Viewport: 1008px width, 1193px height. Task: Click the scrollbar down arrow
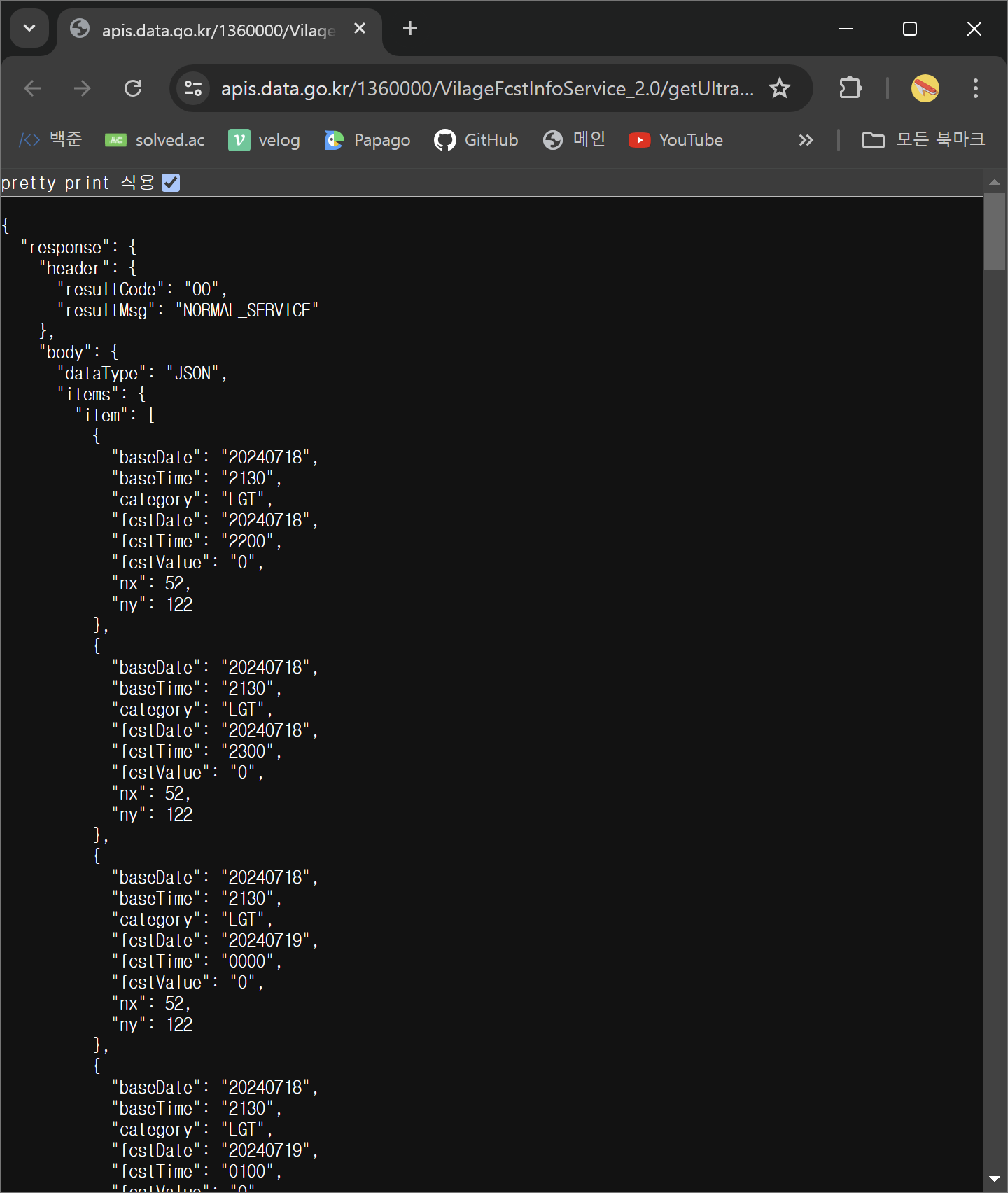coord(994,1180)
